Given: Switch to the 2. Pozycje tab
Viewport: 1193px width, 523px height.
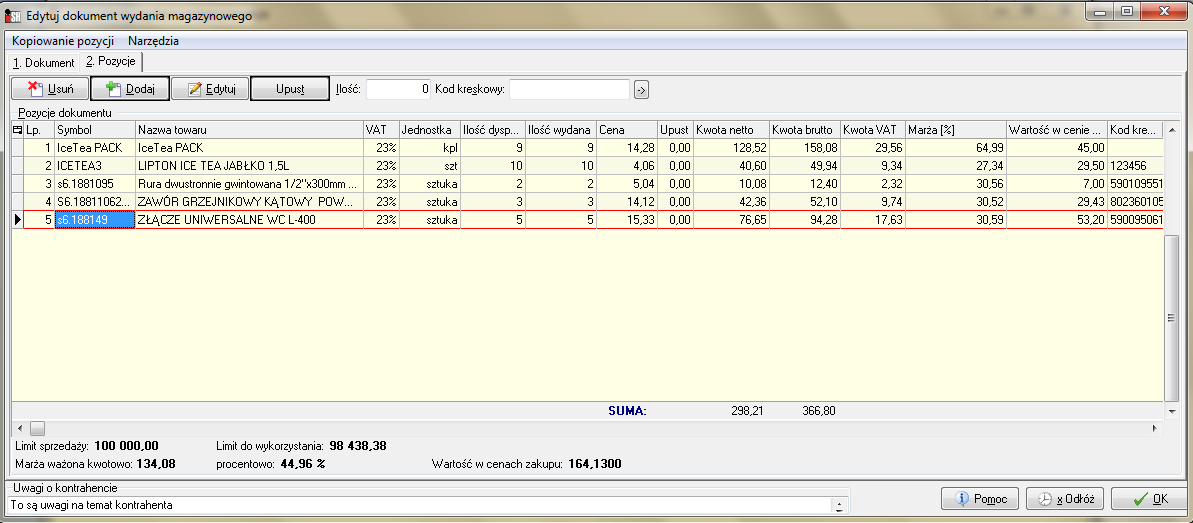Looking at the screenshot, I should pyautogui.click(x=110, y=61).
